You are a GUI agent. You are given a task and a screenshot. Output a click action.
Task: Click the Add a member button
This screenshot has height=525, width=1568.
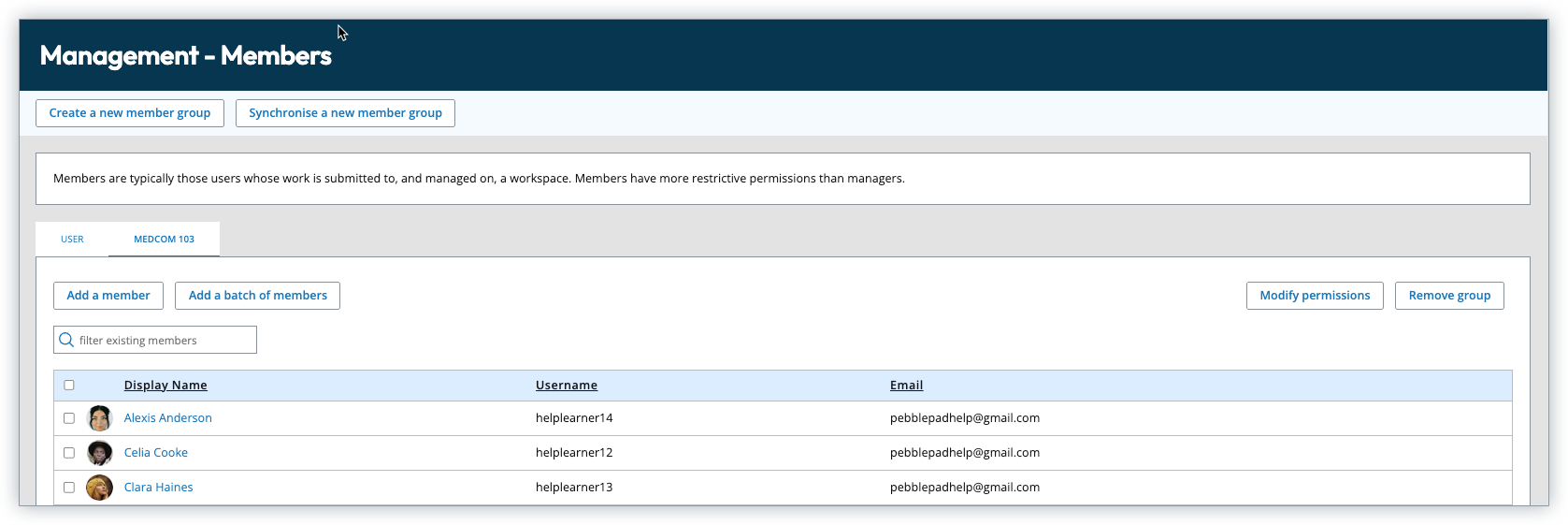tap(108, 296)
